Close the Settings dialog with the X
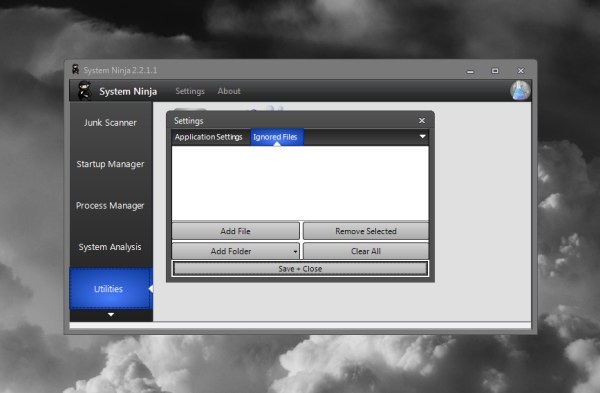600x393 pixels. [x=422, y=121]
